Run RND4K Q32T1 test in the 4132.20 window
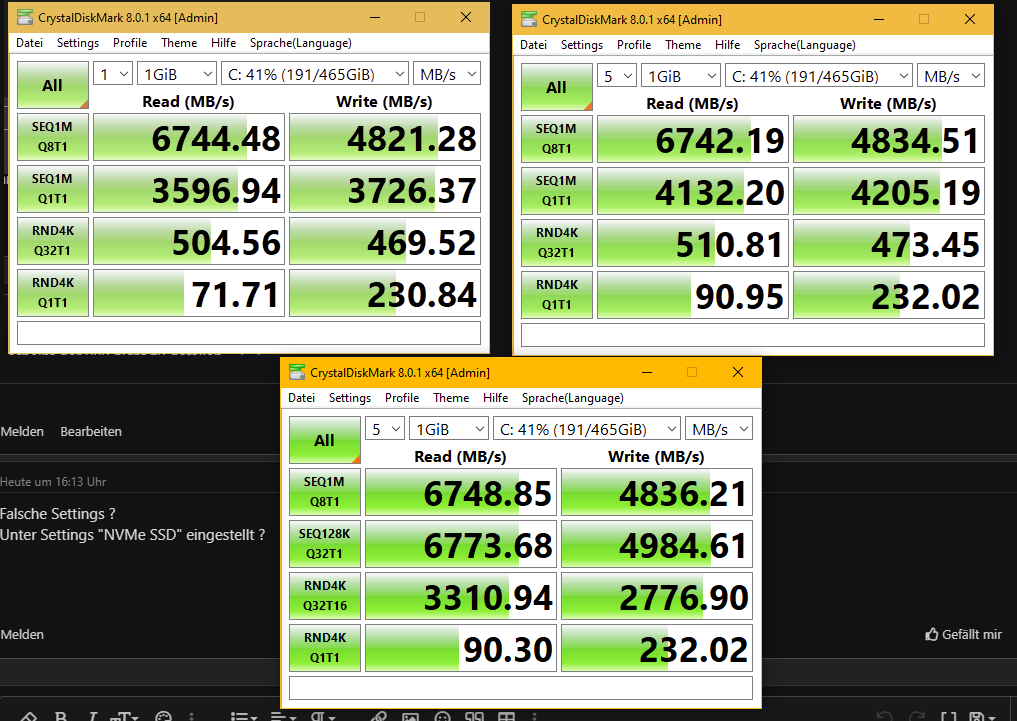The height and width of the screenshot is (721, 1017). tap(556, 242)
